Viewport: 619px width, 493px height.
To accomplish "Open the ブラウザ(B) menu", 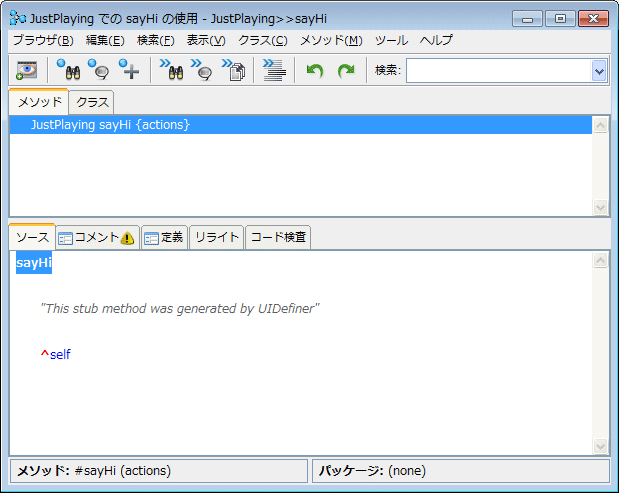I will [43, 40].
